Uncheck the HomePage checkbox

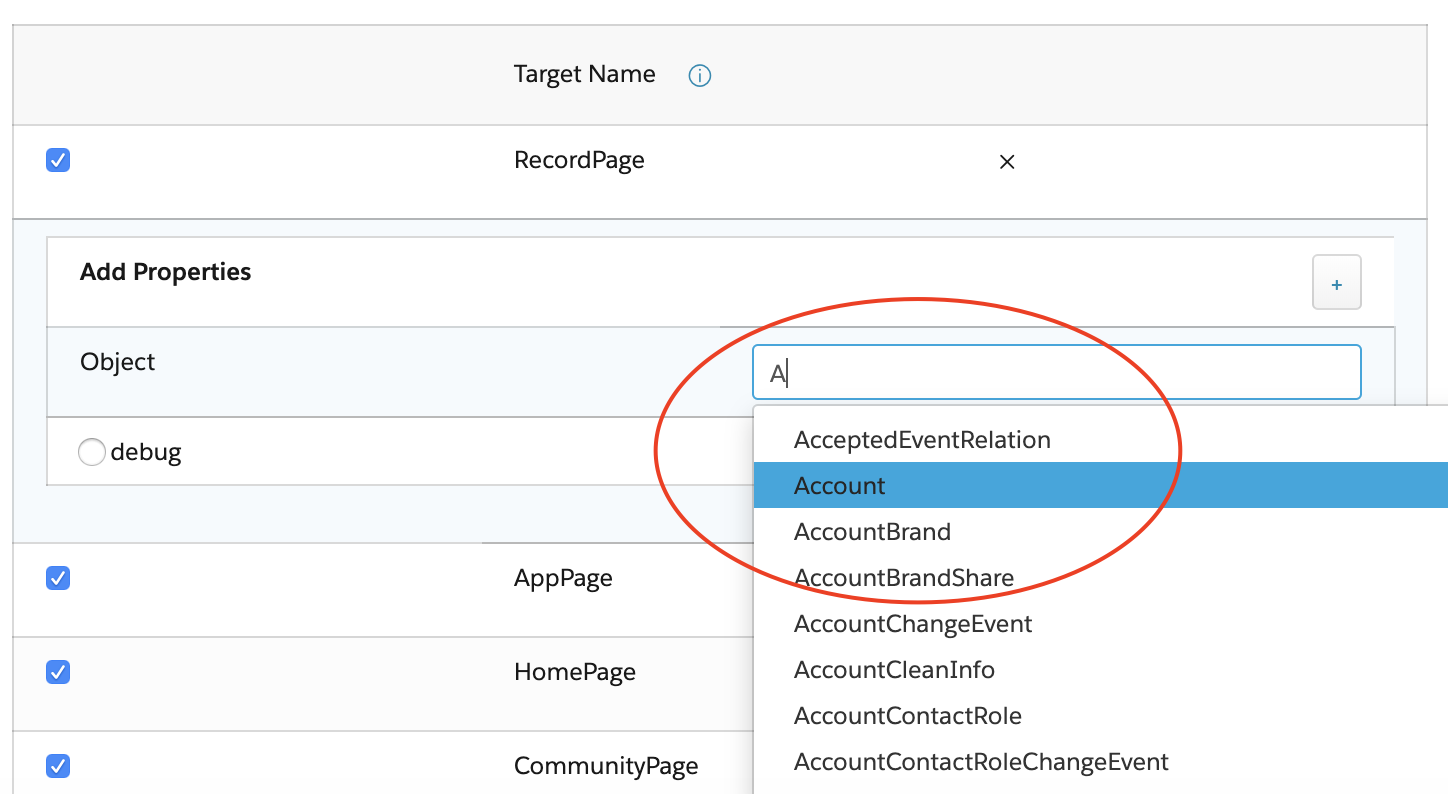click(58, 672)
